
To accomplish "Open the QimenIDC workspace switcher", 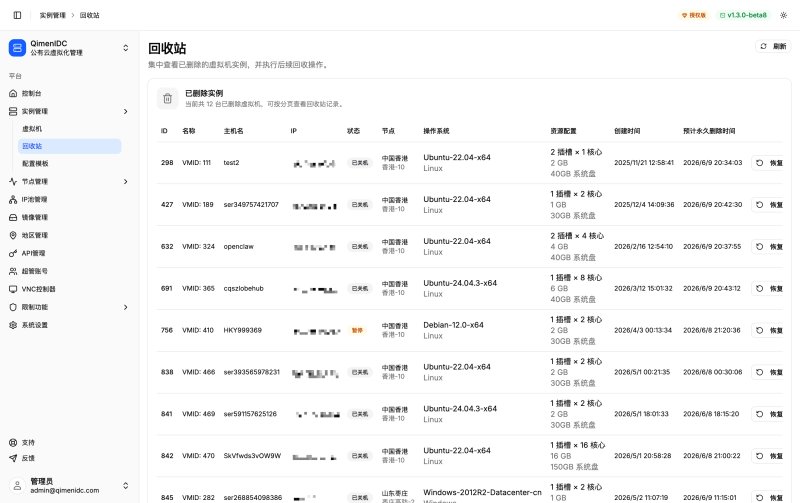I will (69, 48).
